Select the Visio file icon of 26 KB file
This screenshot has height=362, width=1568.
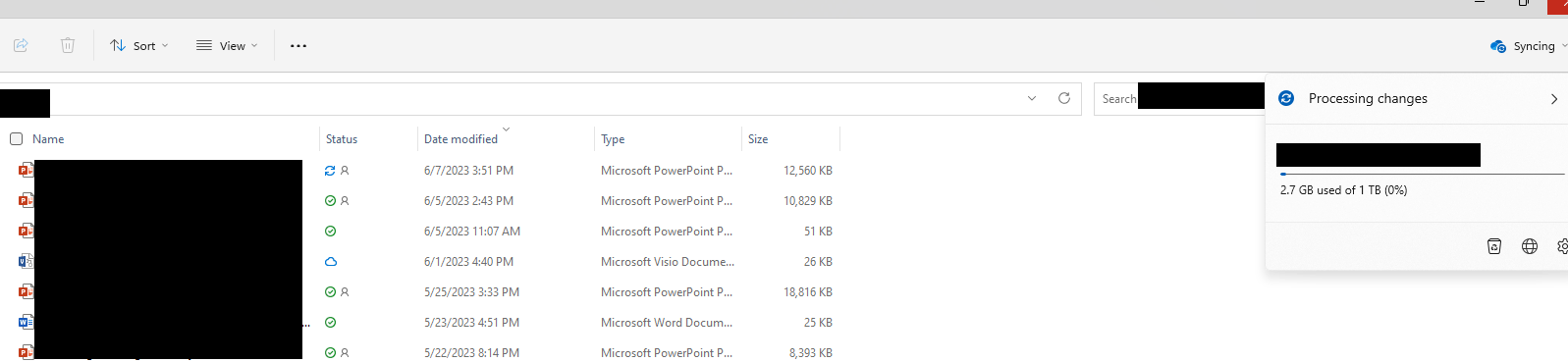(x=26, y=261)
